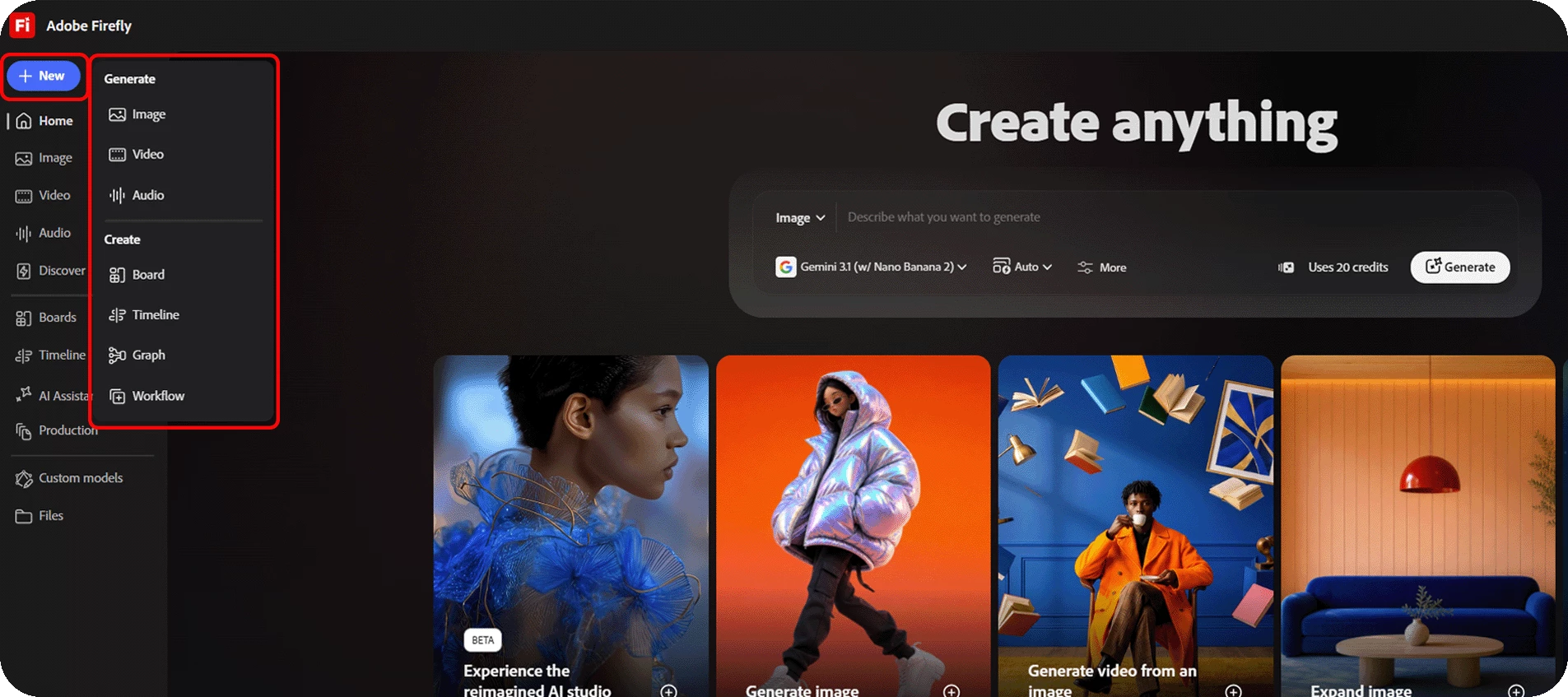Click the Production sidebar icon
Viewport: 1568px width, 697px height.
click(x=24, y=430)
